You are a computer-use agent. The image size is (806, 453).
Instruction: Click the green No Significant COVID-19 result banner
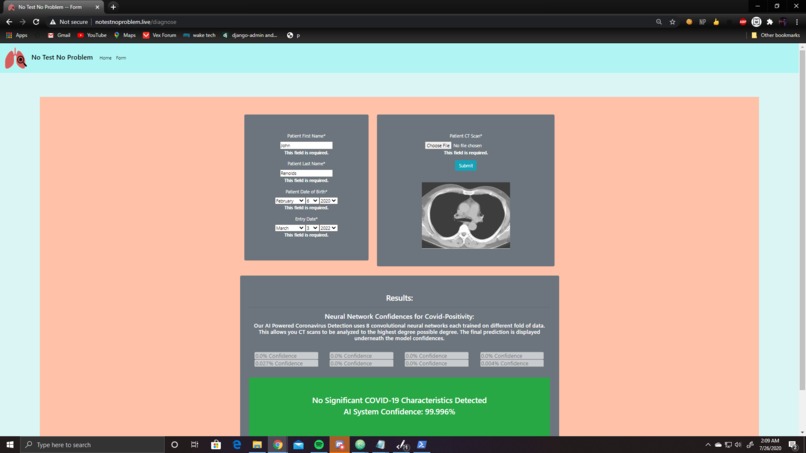point(399,406)
